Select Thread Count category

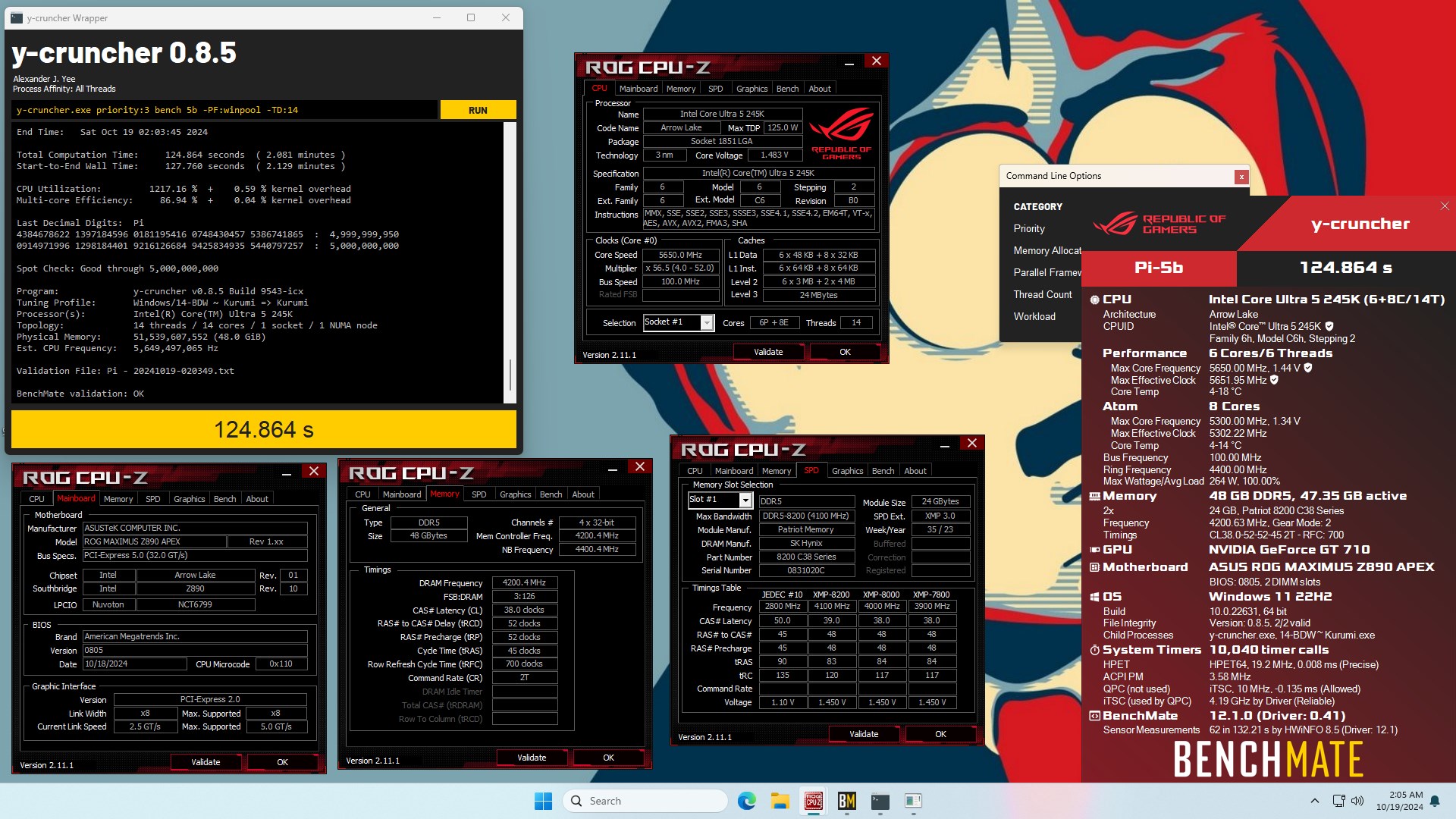1043,294
